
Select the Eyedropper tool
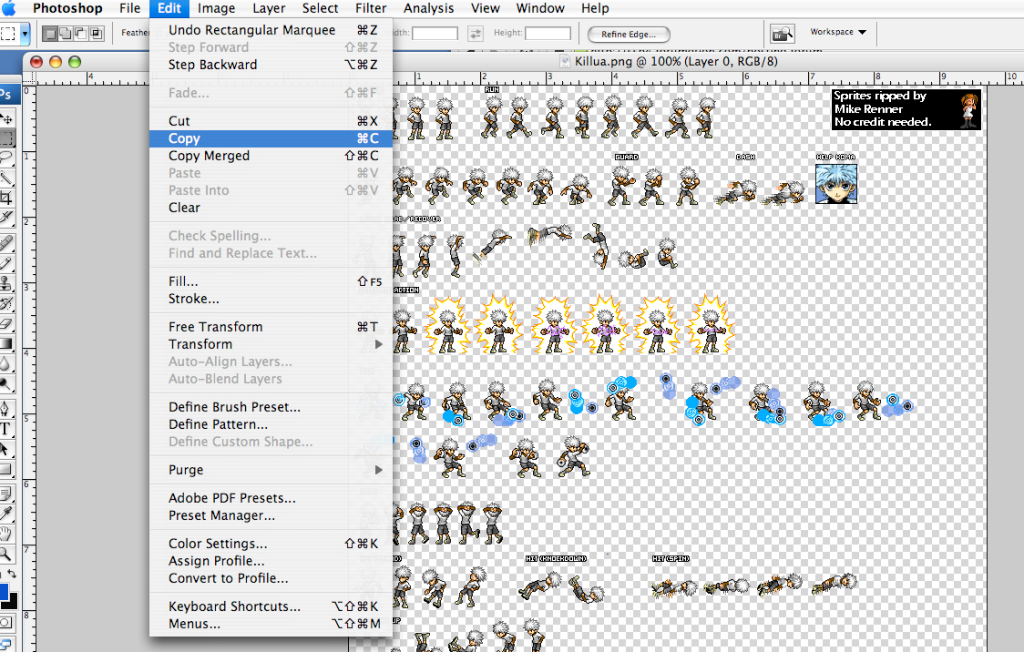7,514
